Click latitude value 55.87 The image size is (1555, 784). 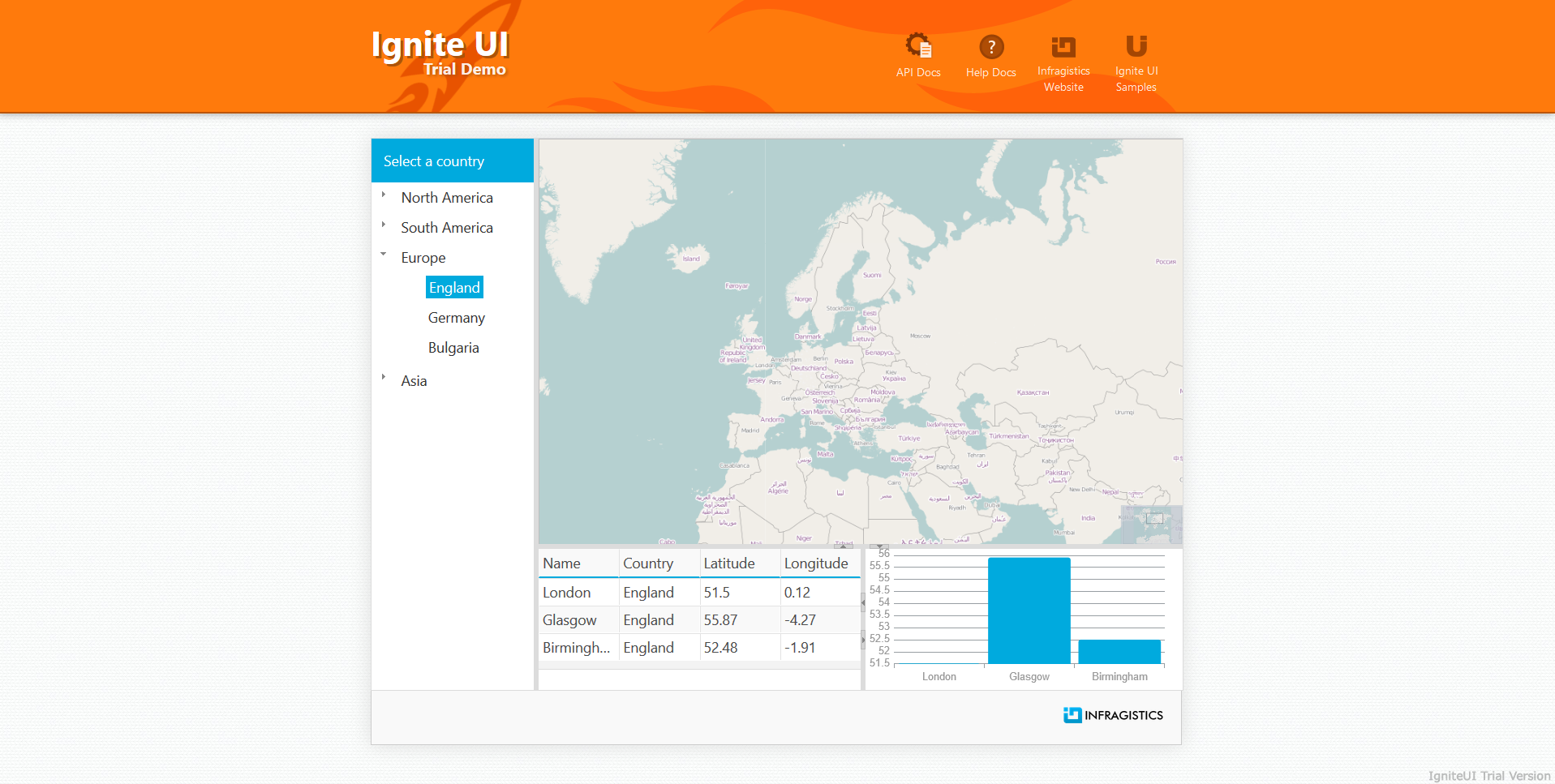pos(740,620)
